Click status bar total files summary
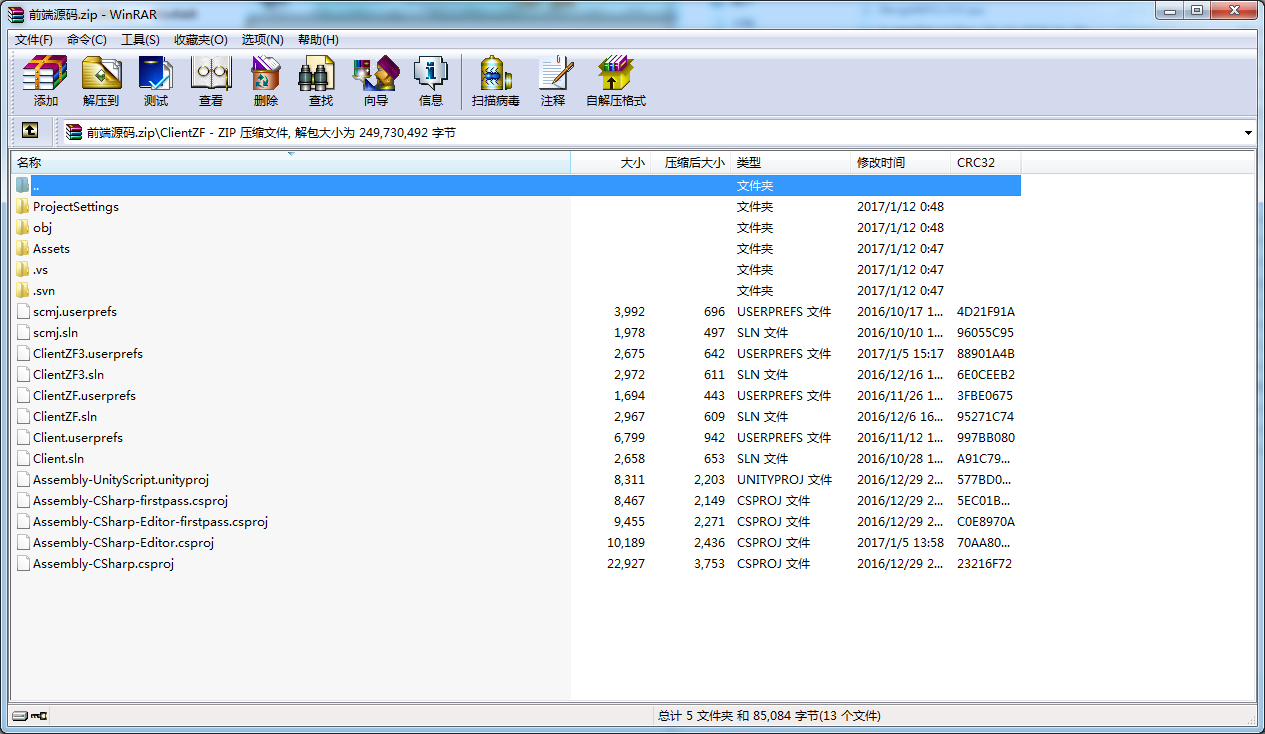Screen dimensions: 1265x734 click(x=769, y=716)
